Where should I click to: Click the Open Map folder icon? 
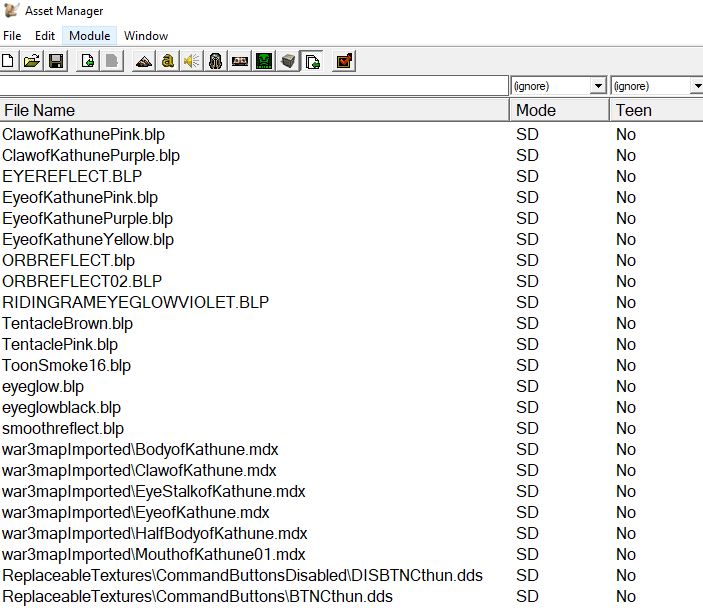[x=32, y=61]
